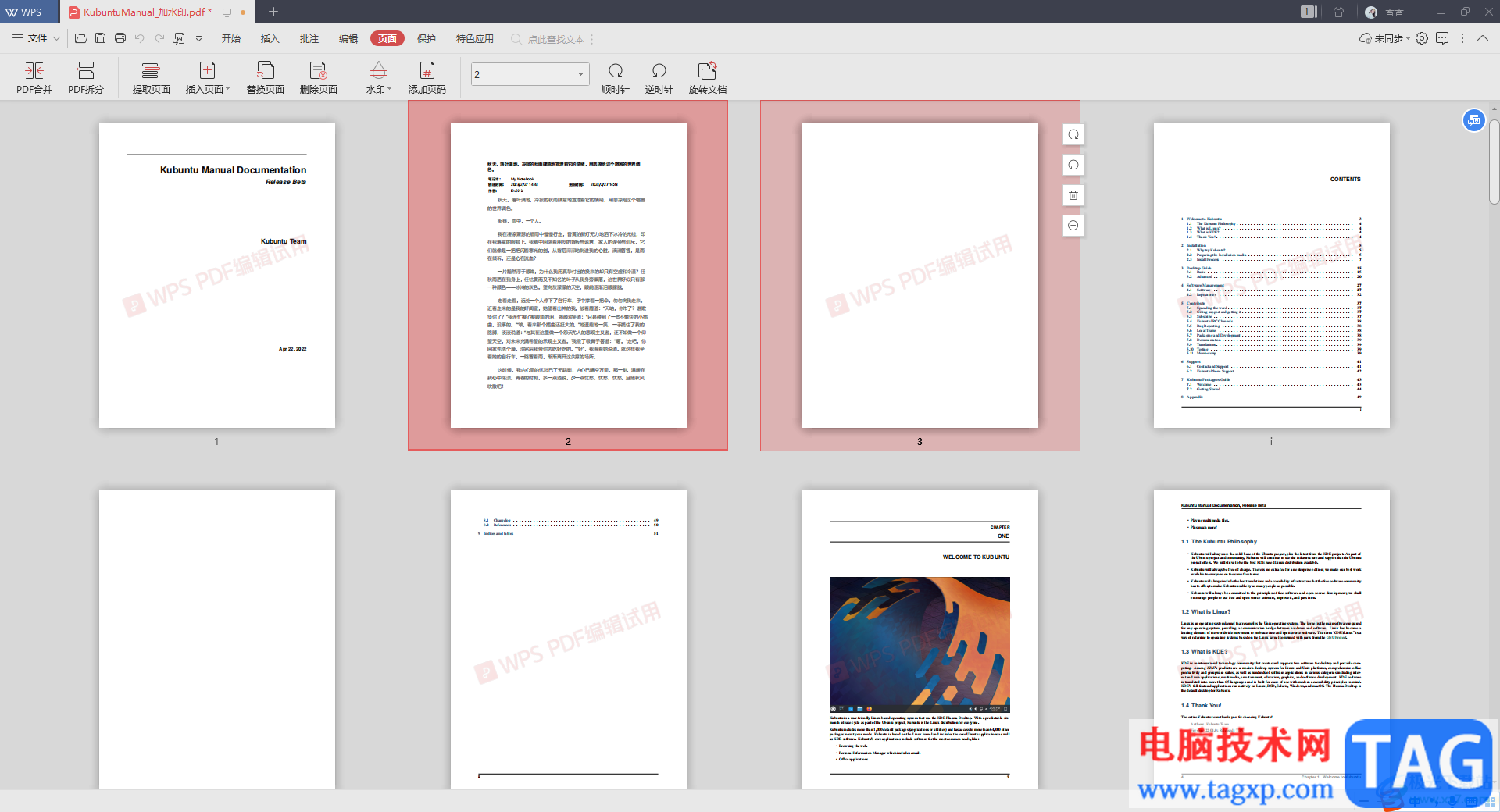Select the page 1 cover thumbnail
The width and height of the screenshot is (1500, 812).
pyautogui.click(x=217, y=275)
